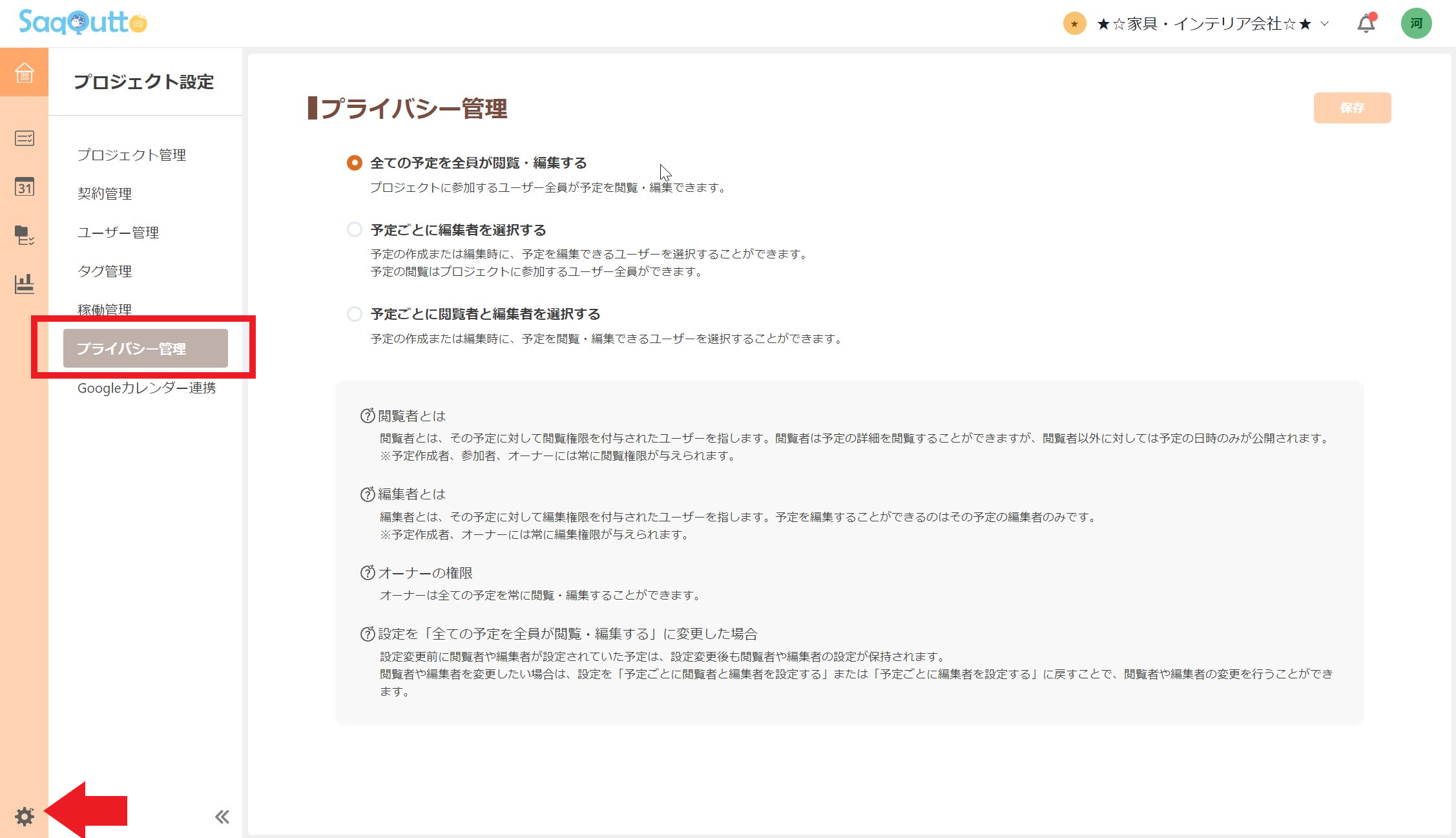Open タグ管理 settings page

click(x=105, y=271)
